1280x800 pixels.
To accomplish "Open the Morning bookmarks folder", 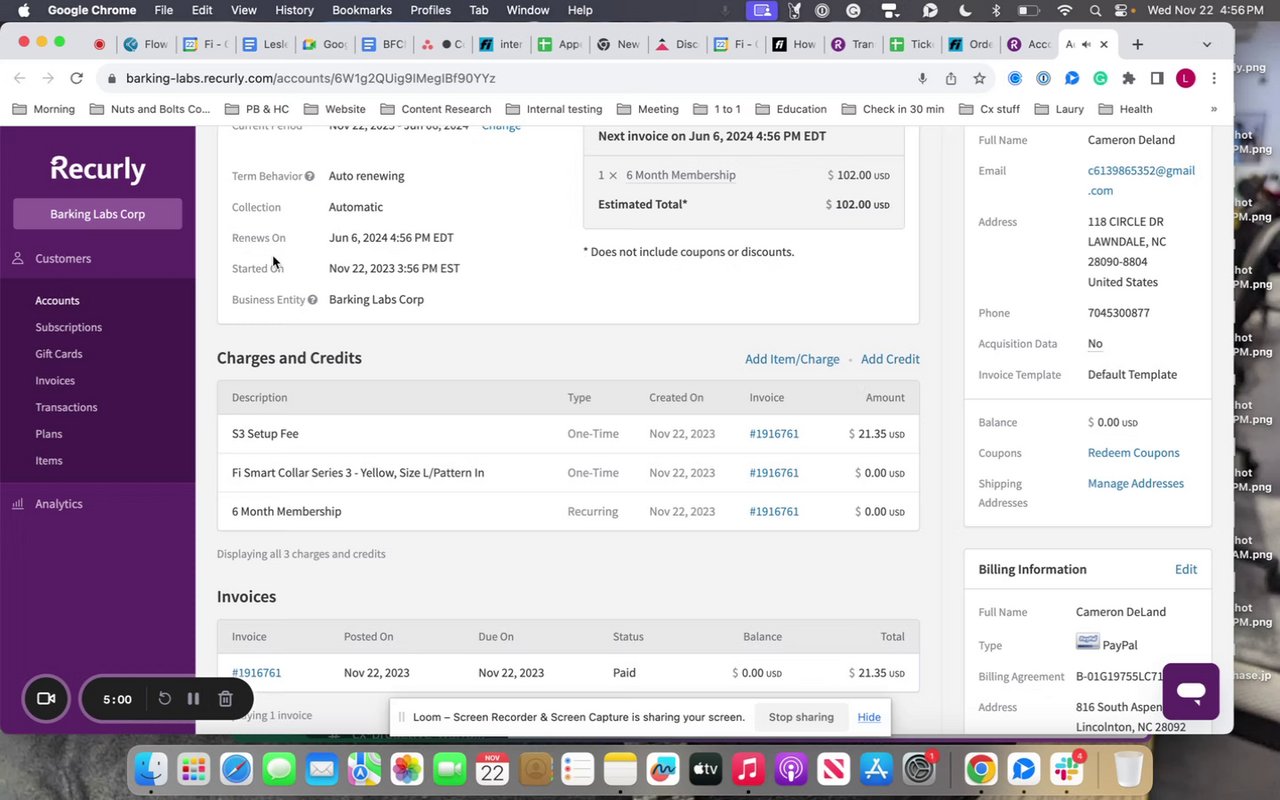I will [42, 109].
